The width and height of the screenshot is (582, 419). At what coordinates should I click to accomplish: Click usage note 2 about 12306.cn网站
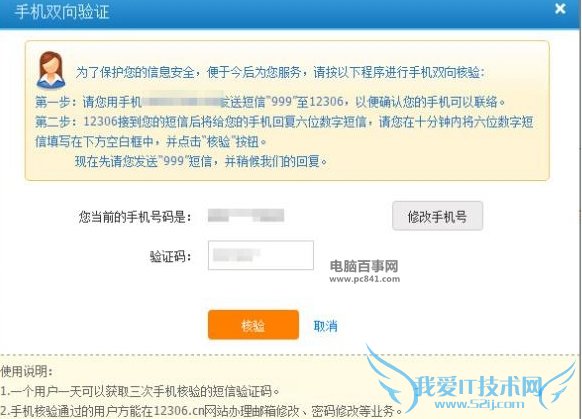click(202, 411)
